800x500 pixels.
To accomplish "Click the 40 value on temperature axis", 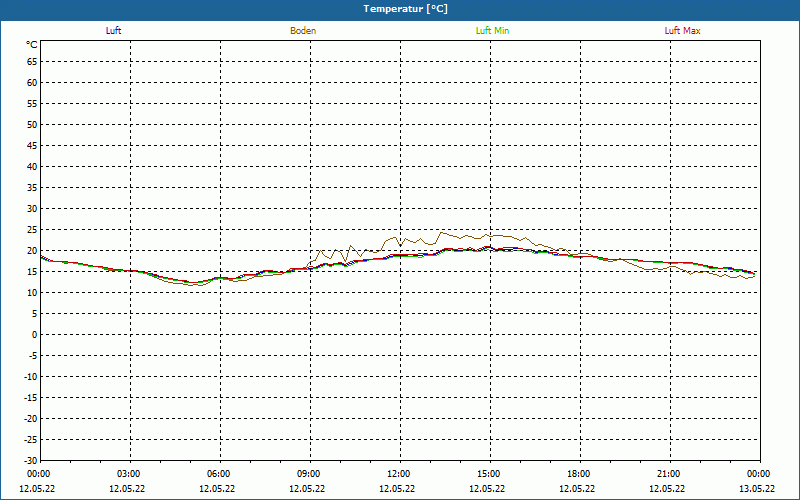I will tap(32, 167).
